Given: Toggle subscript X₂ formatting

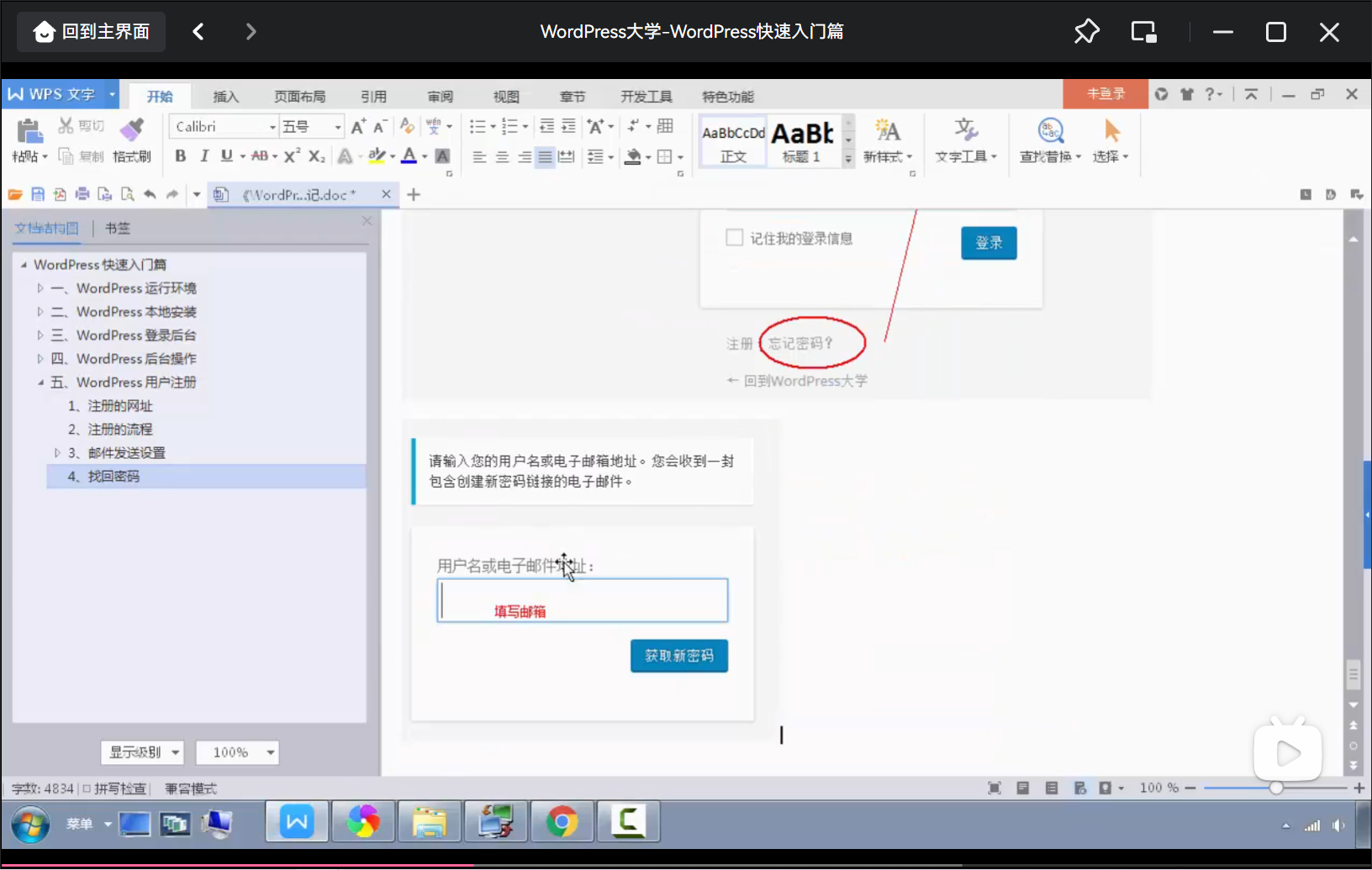Looking at the screenshot, I should pos(316,156).
